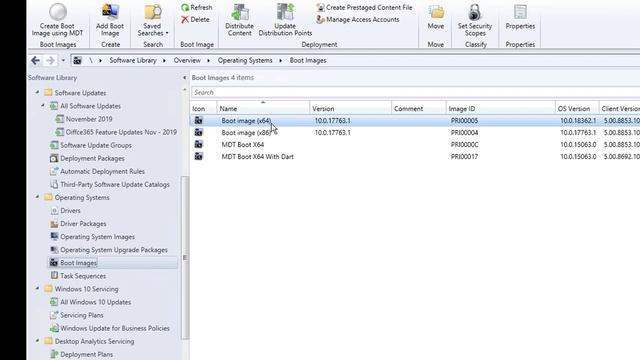Sort list by Name column

point(263,109)
